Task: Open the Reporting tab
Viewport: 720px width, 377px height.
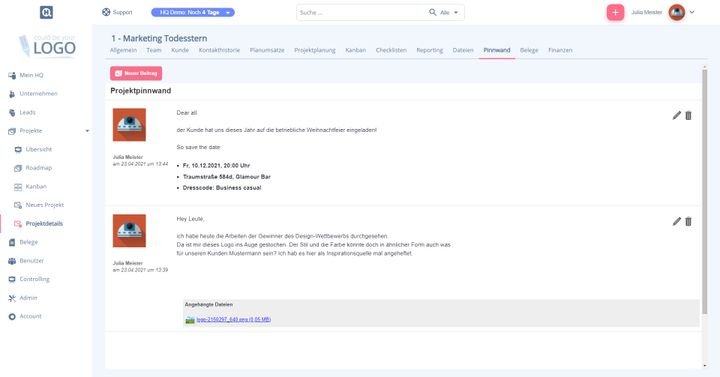Action: (430, 50)
